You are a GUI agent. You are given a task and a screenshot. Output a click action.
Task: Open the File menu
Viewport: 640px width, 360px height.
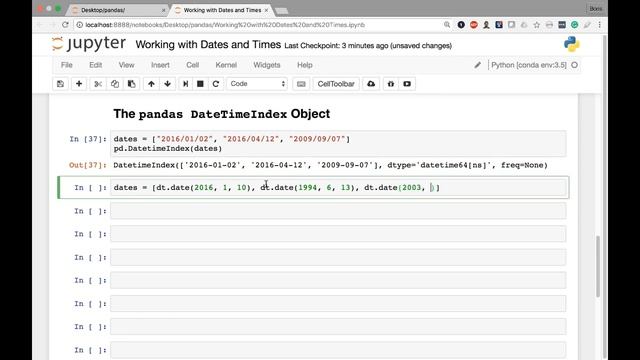click(x=67, y=65)
